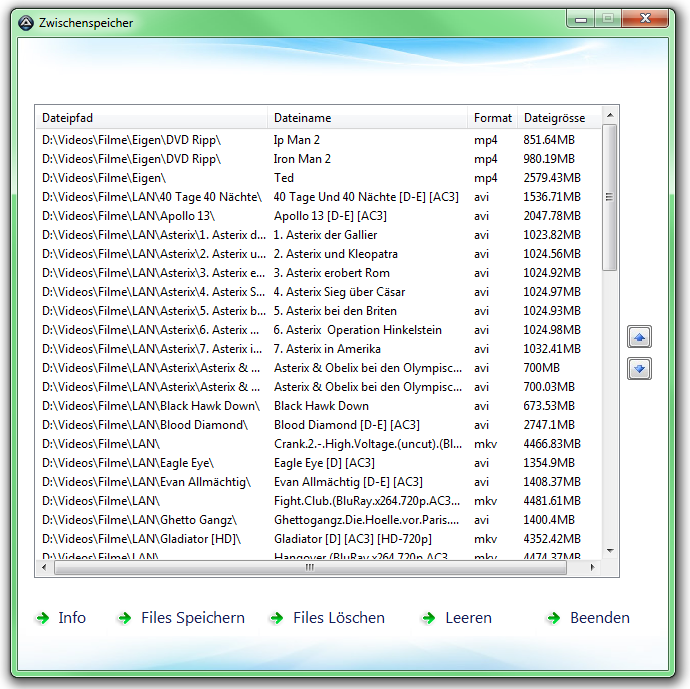Click the move-down arrow icon
This screenshot has width=690, height=689.
[639, 369]
